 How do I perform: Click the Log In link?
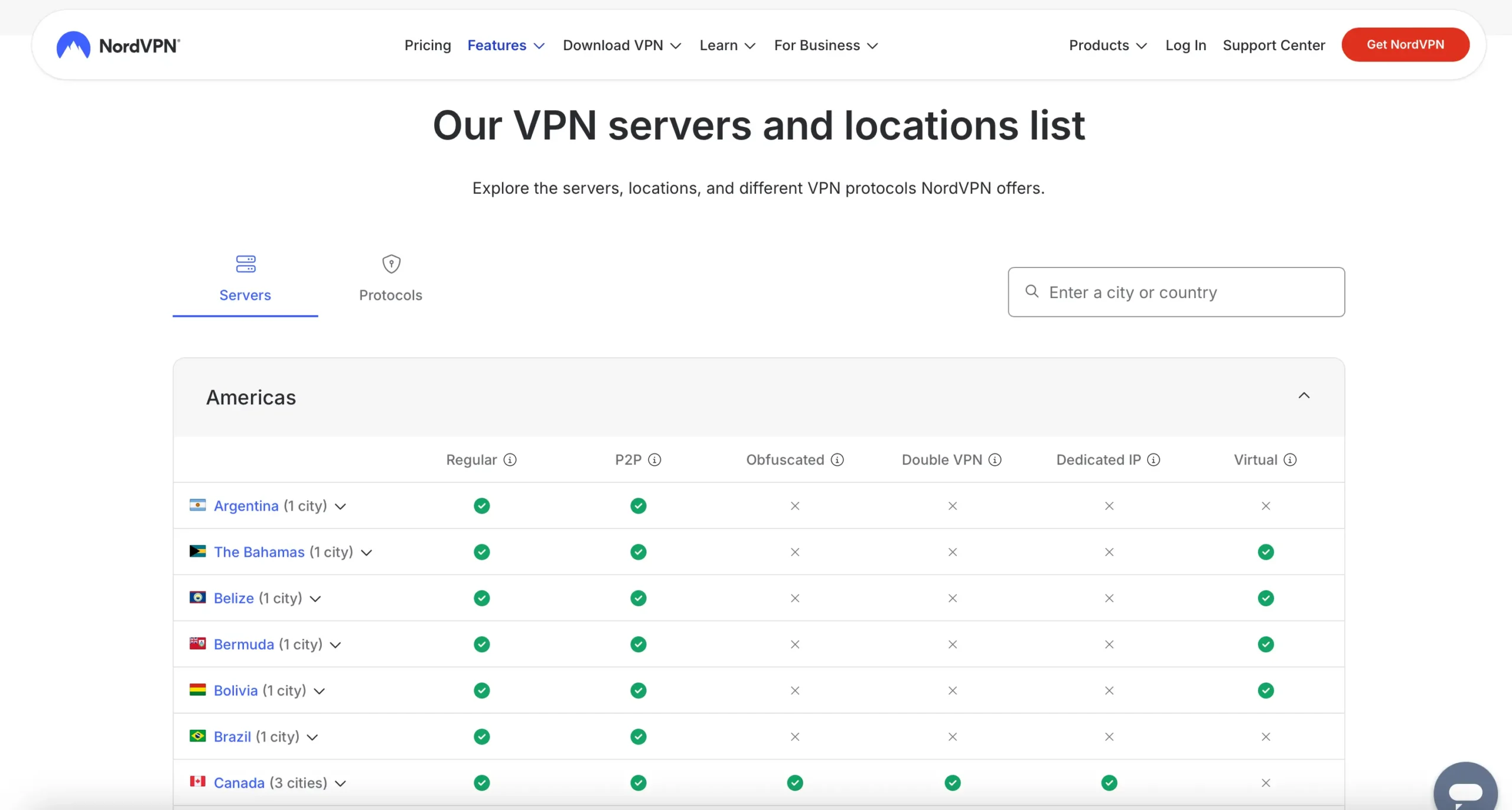coord(1185,45)
